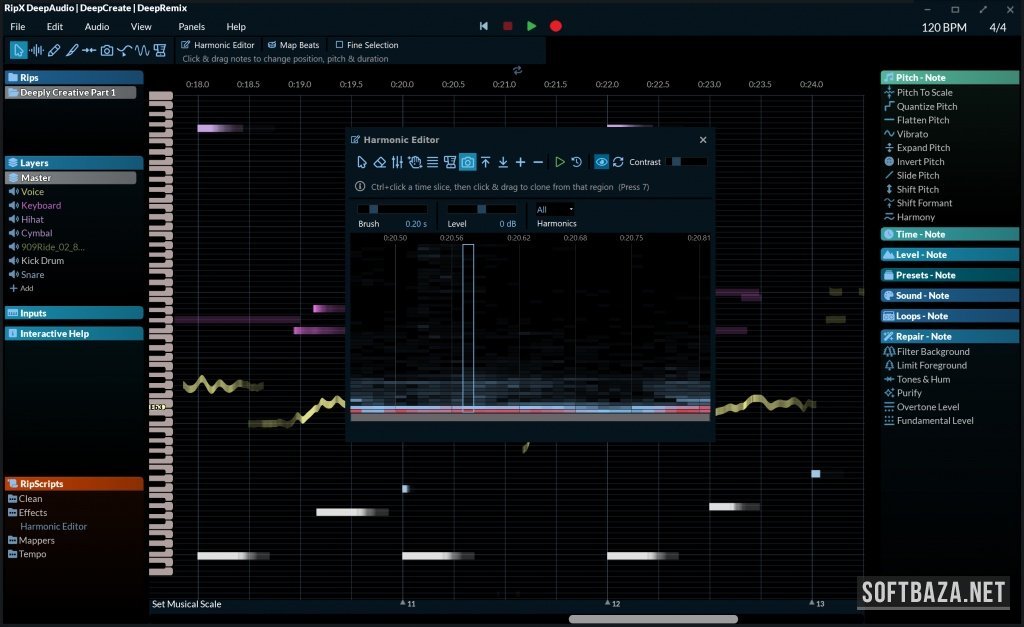The height and width of the screenshot is (627, 1024).
Task: Click the red record button in transport
Action: 556,26
